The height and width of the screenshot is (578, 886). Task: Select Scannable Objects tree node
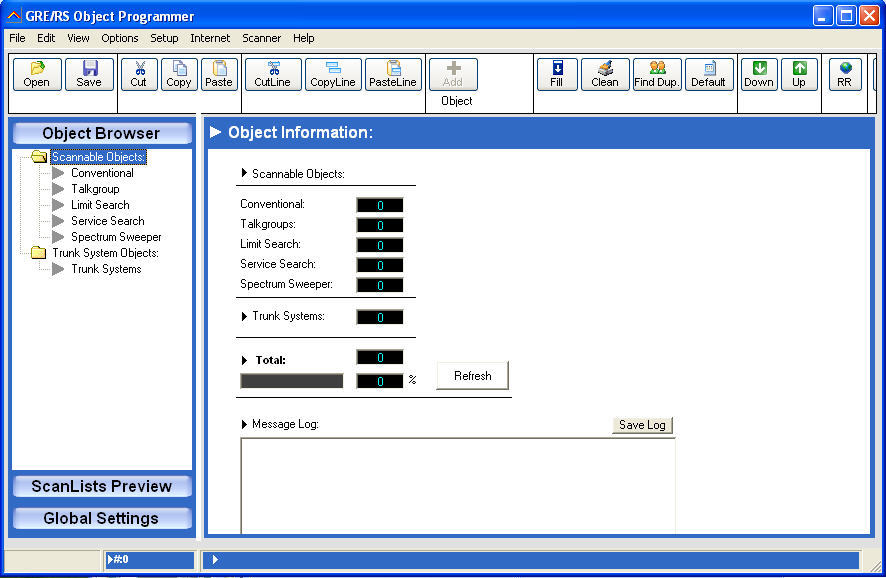pyautogui.click(x=98, y=157)
